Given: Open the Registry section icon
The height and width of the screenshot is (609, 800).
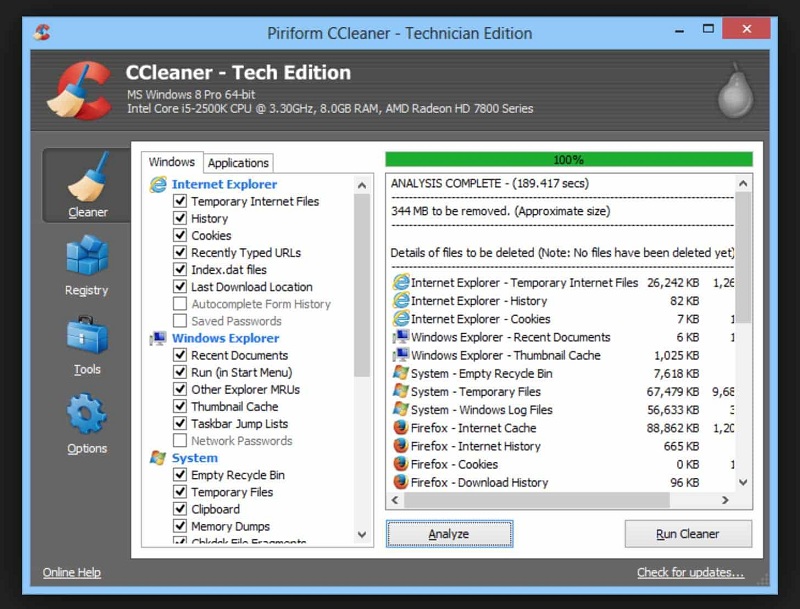Looking at the screenshot, I should pos(87,258).
